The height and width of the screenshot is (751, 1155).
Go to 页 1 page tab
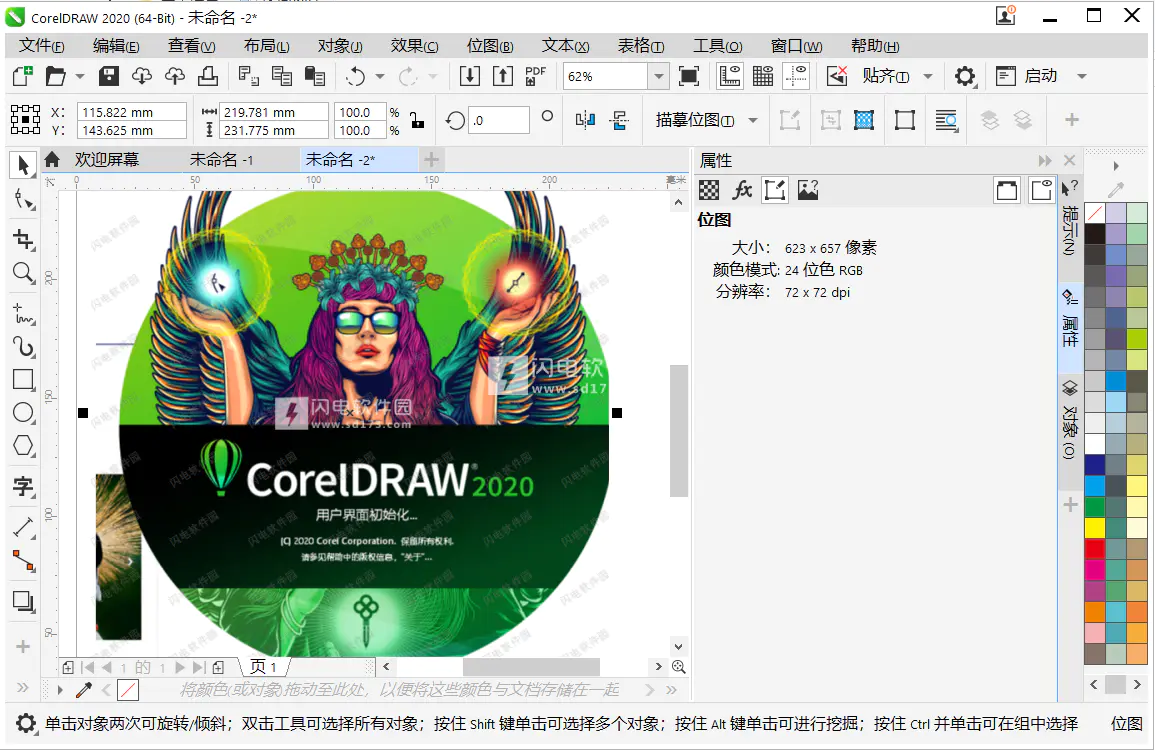[x=264, y=666]
